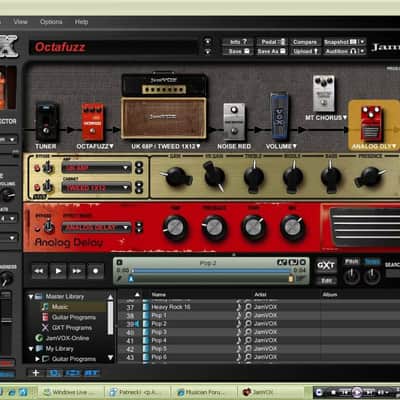Screen dimensions: 400x400
Task: Select the Tuner pedal in the chain
Action: 47,122
